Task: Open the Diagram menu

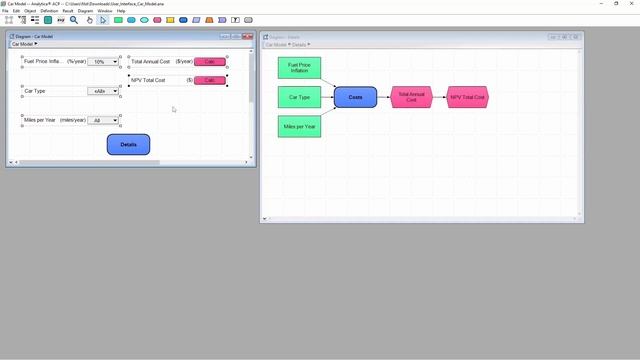Action: coord(85,11)
